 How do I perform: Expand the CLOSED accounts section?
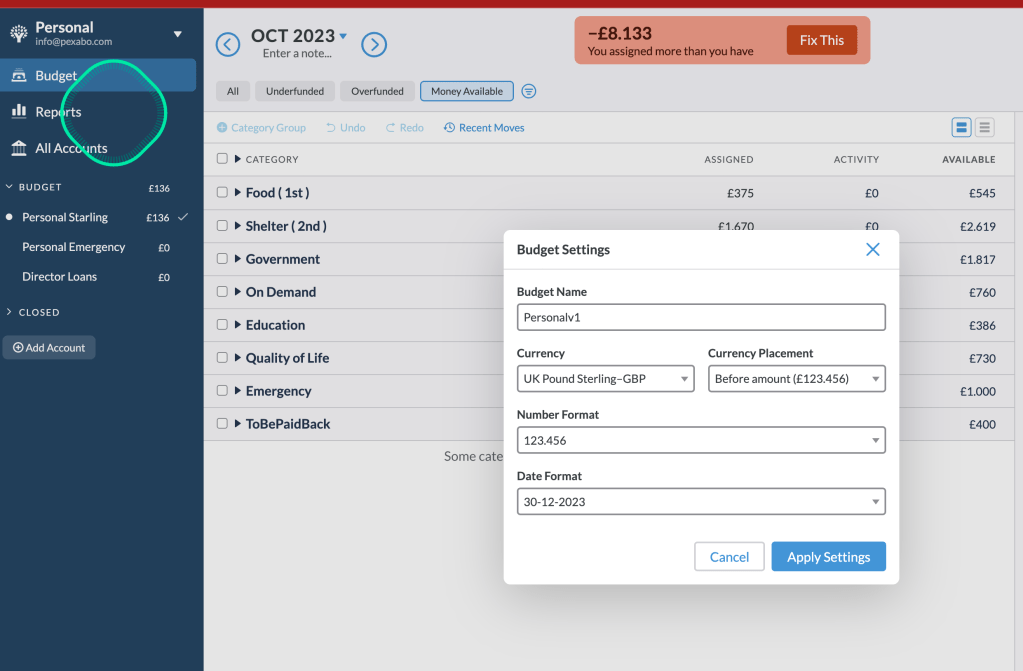[x=9, y=312]
